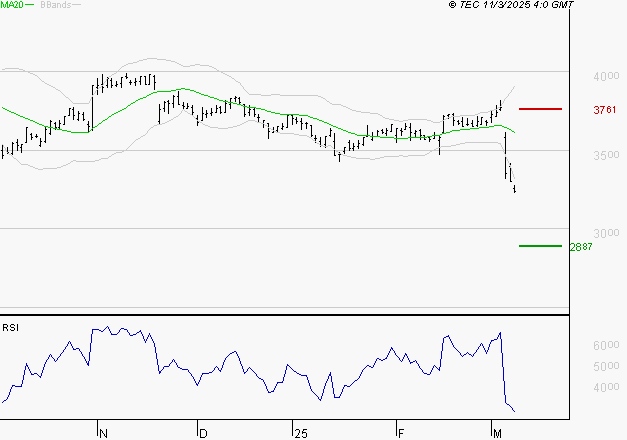Select the 25 year marker on time axis
This screenshot has width=627, height=440.
click(299, 432)
